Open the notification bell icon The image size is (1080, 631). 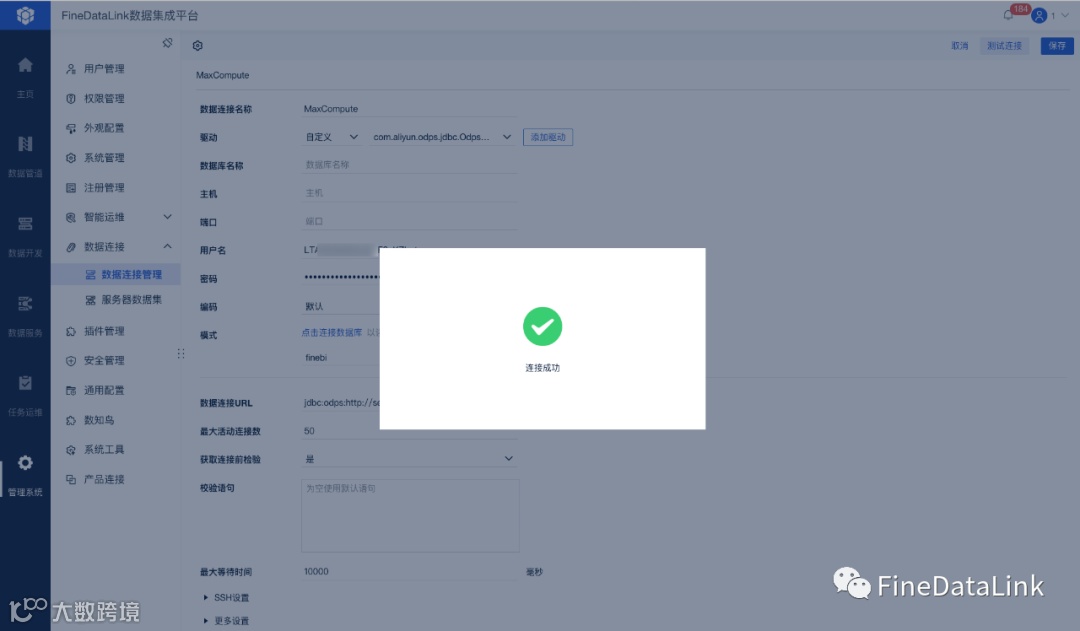pos(1008,15)
